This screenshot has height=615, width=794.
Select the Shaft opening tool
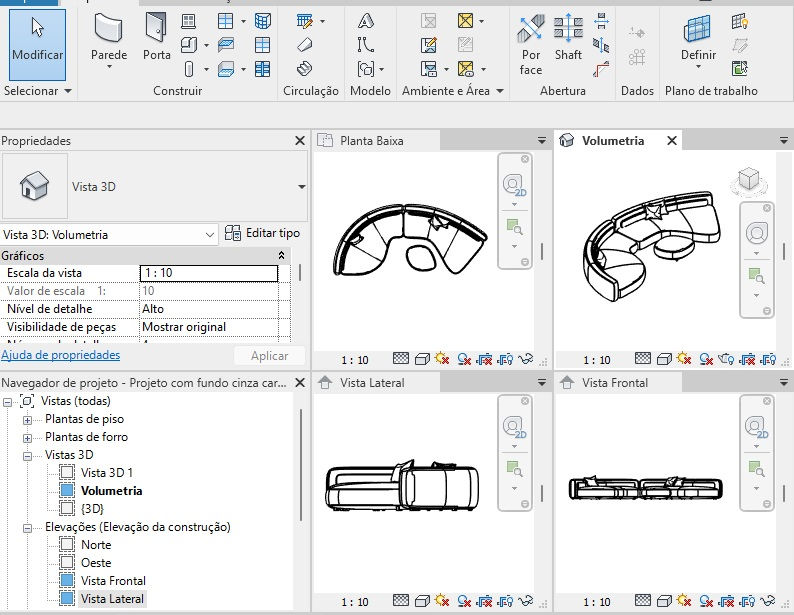pos(568,36)
